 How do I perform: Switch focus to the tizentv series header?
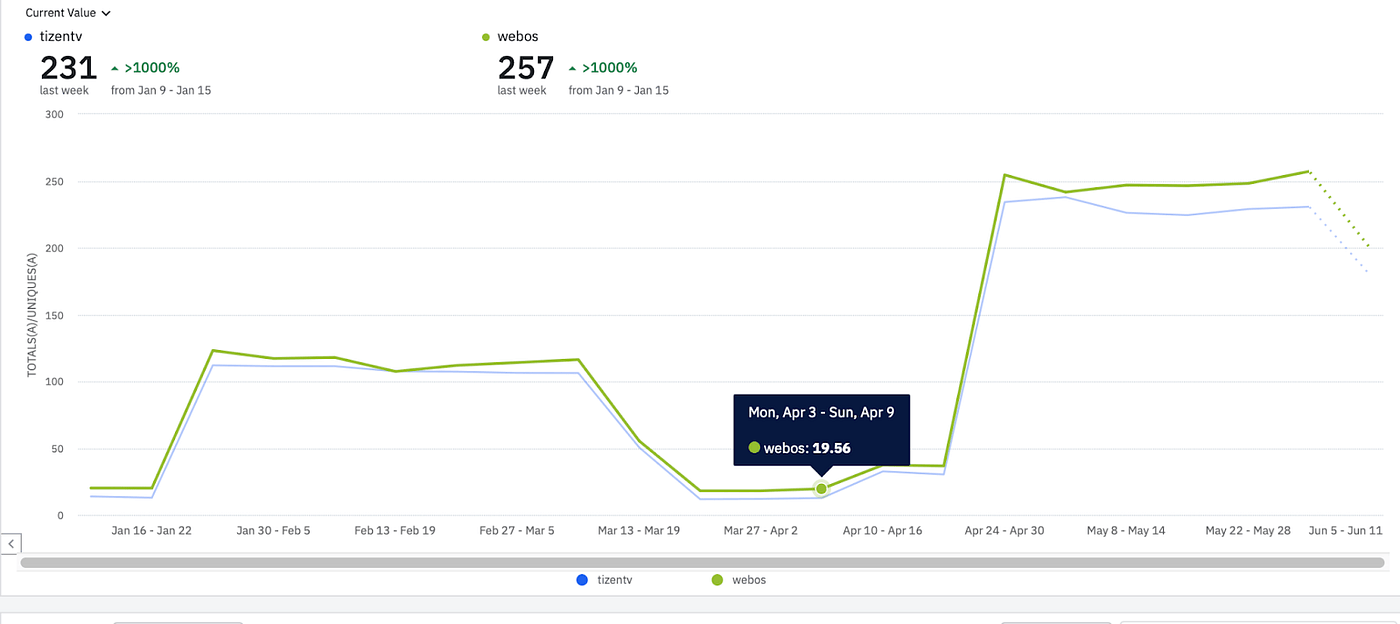[x=62, y=36]
